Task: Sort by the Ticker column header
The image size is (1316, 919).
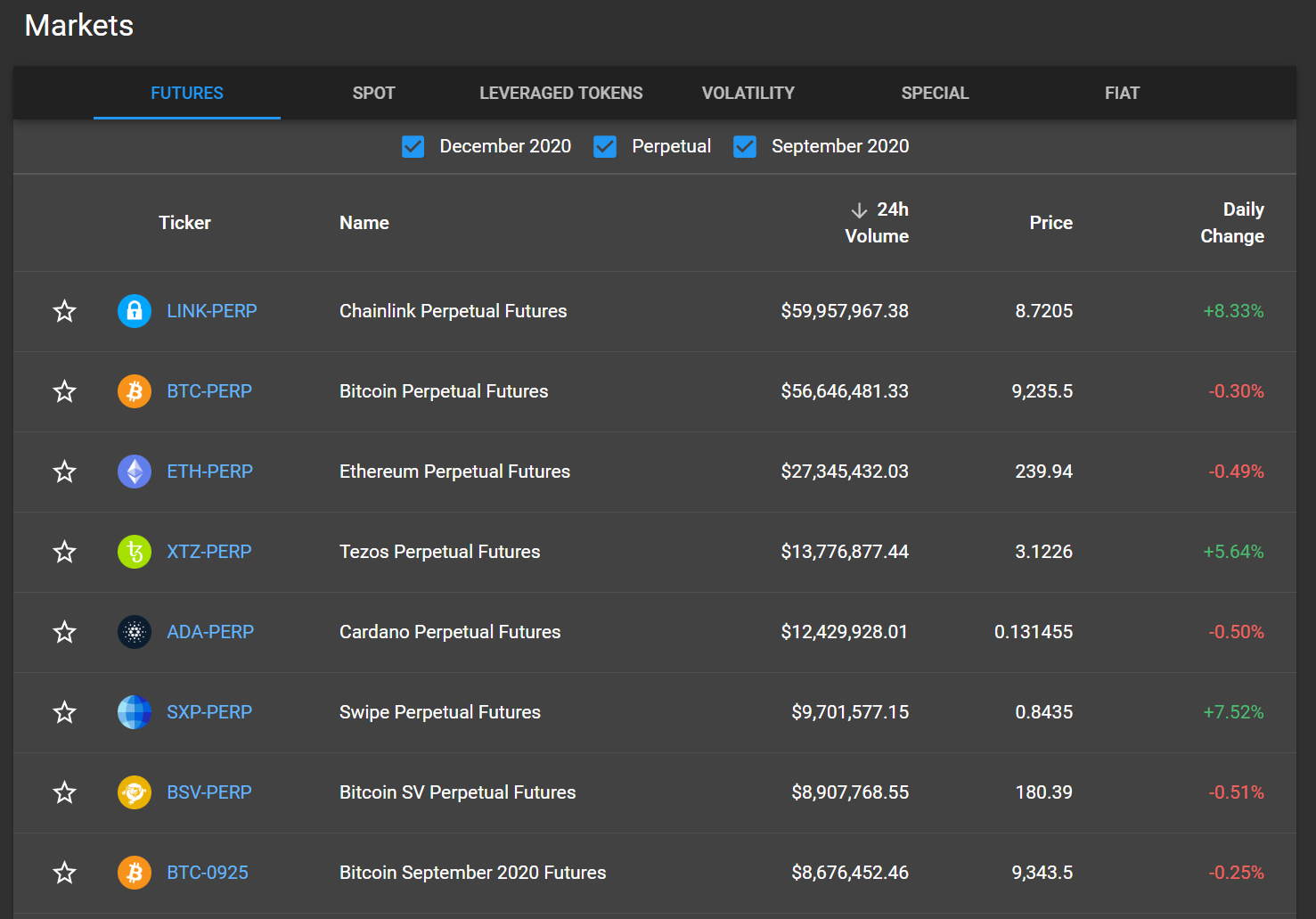Action: click(x=184, y=223)
